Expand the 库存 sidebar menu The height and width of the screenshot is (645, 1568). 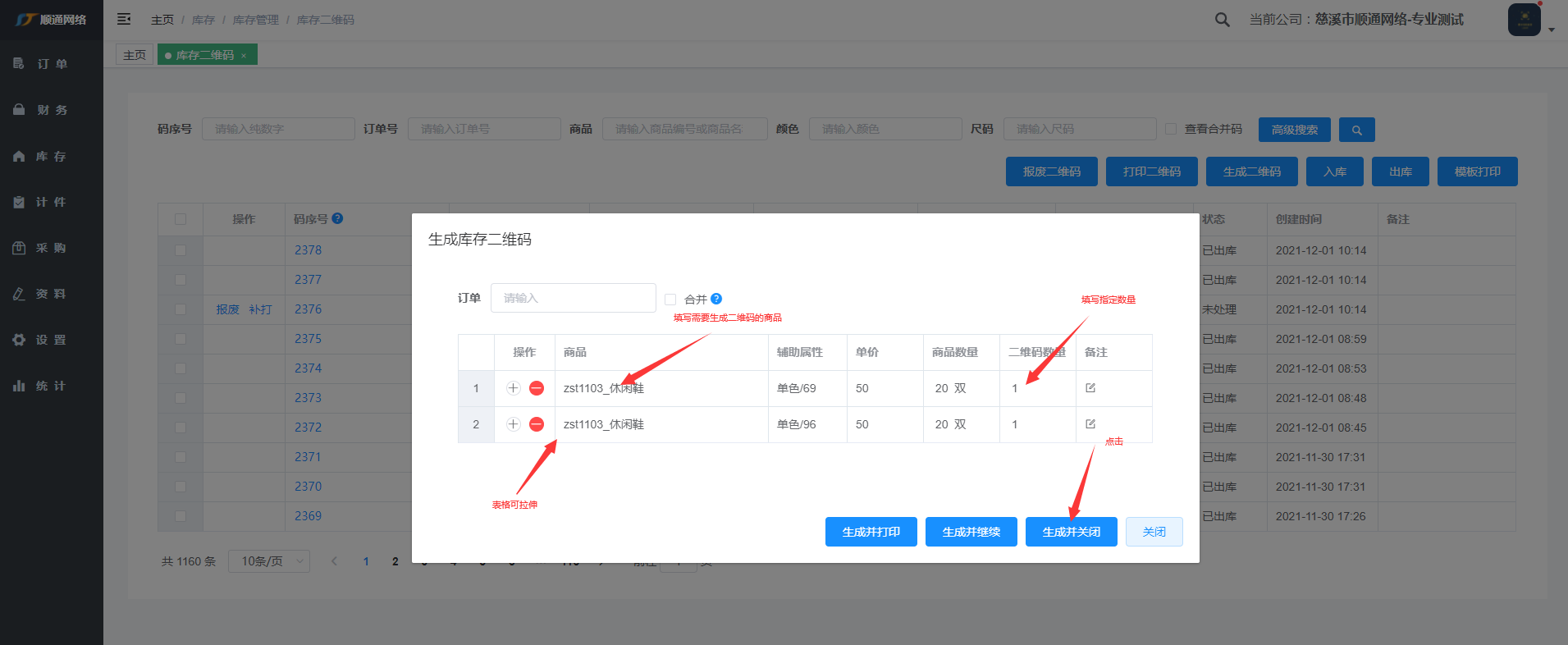[x=51, y=156]
